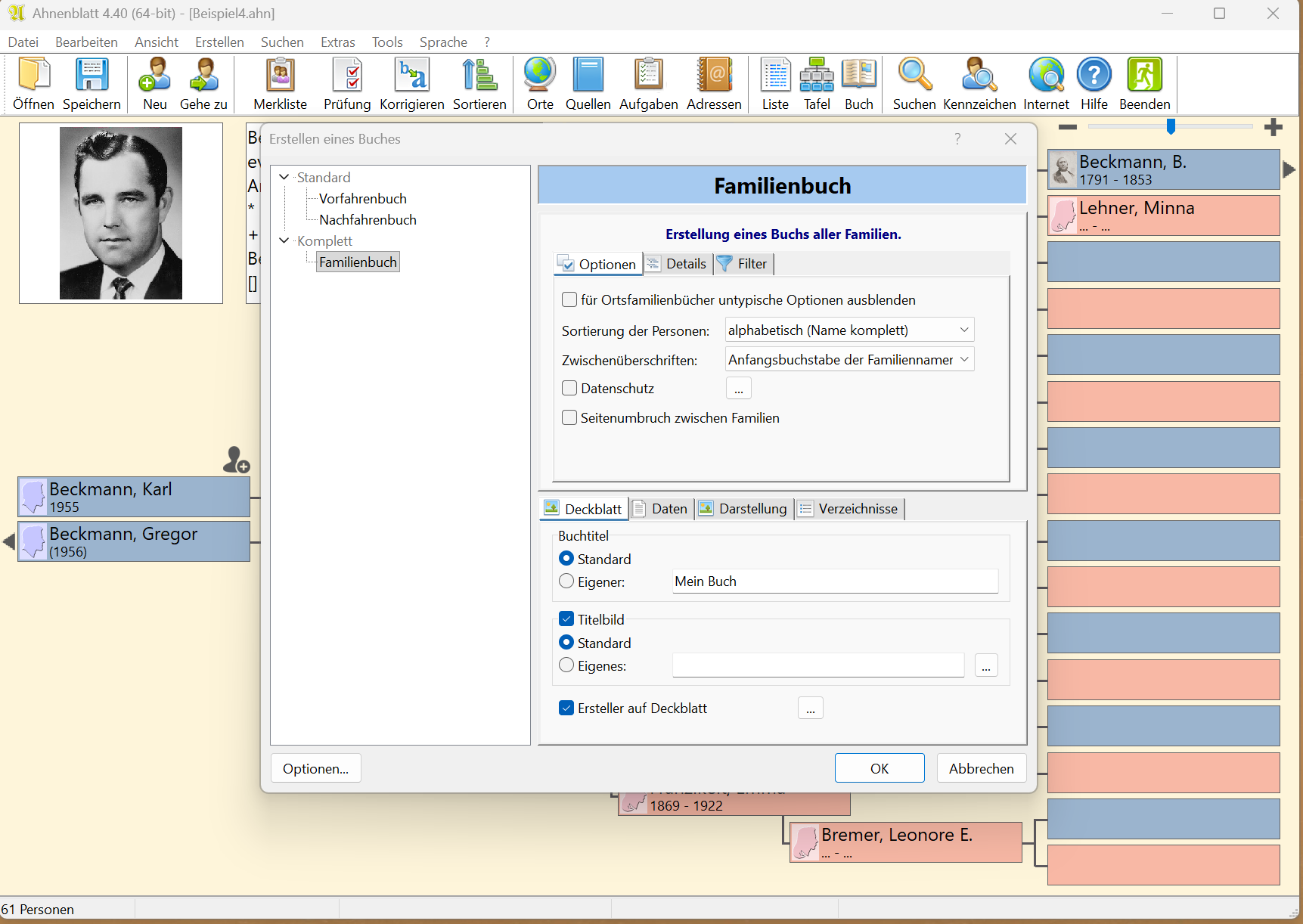Open the Orte globe icon
The image size is (1303, 924).
tap(539, 84)
